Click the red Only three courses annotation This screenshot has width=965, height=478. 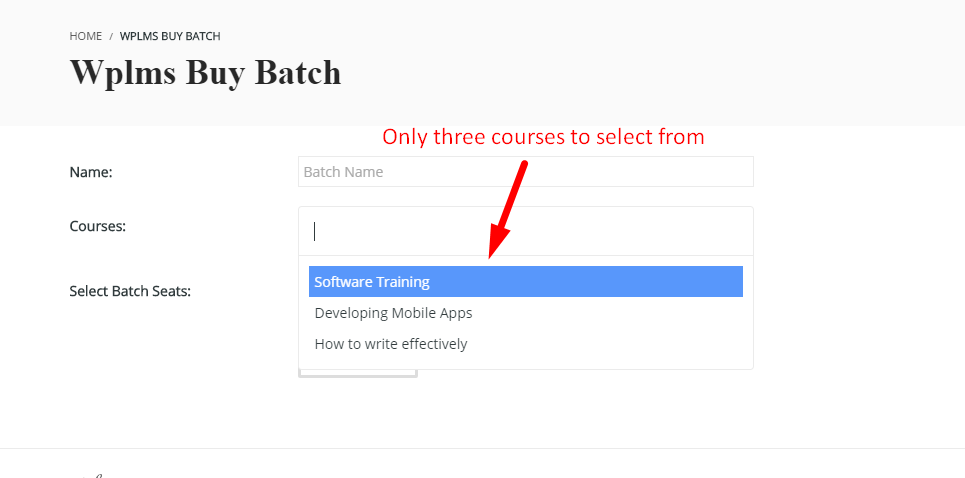pyautogui.click(x=543, y=137)
